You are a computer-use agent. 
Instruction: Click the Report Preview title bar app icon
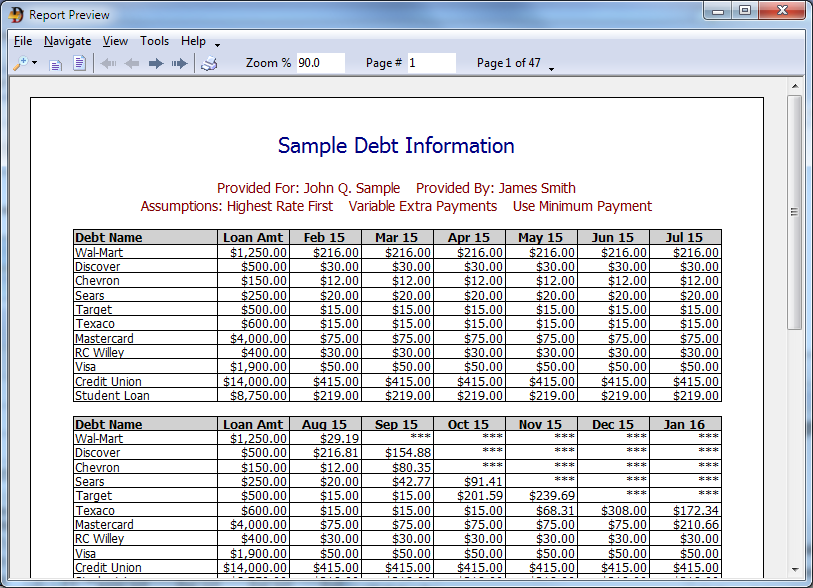tap(16, 15)
